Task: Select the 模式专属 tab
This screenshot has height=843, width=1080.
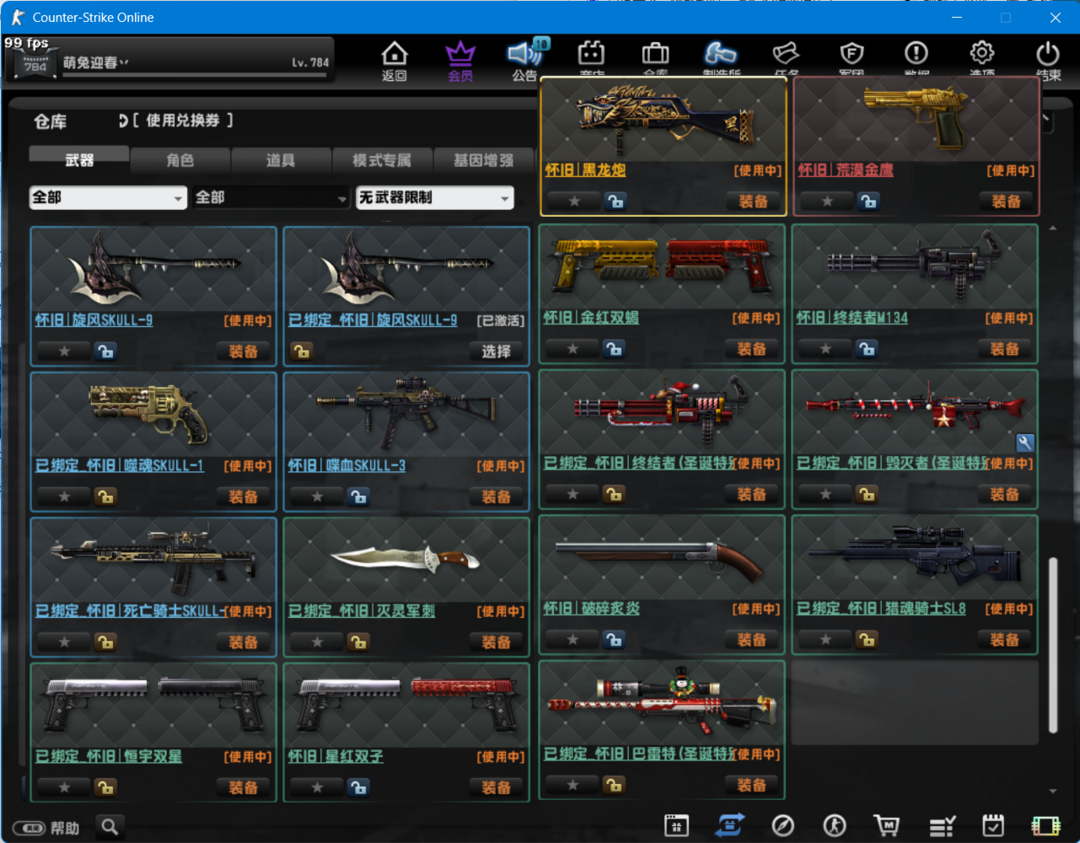Action: click(382, 160)
